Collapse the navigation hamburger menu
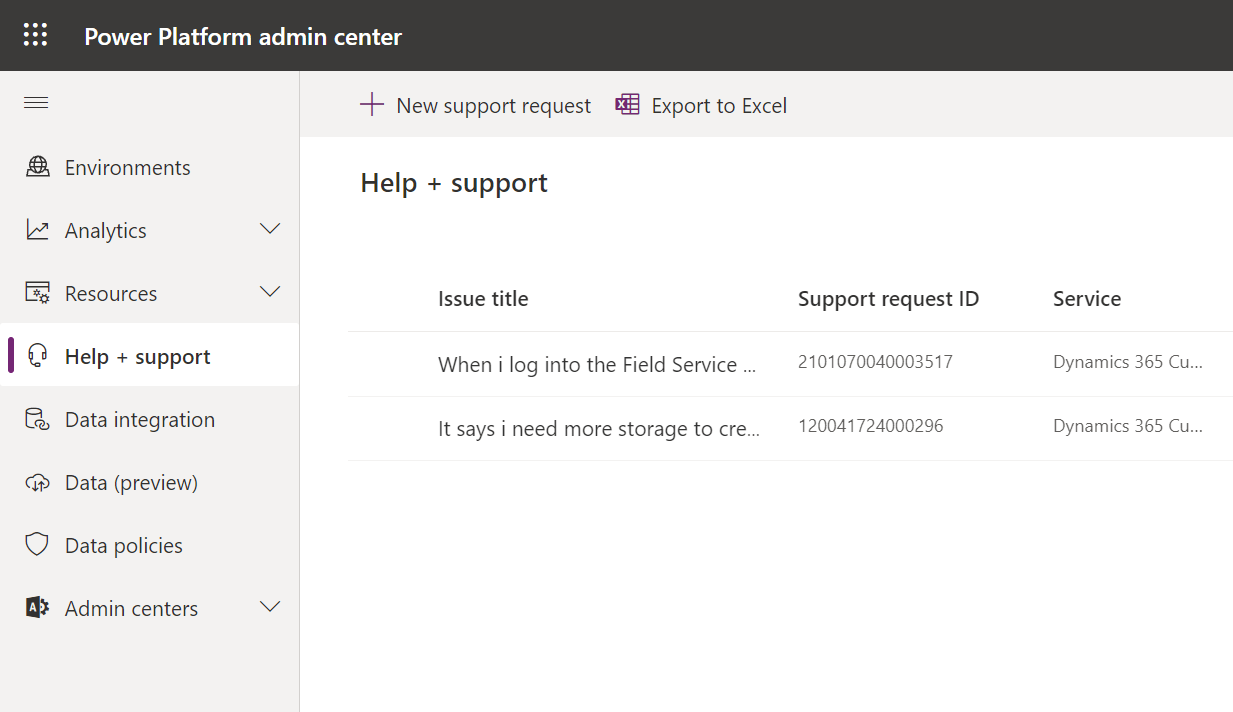Screen dimensions: 1233x712 [36, 103]
